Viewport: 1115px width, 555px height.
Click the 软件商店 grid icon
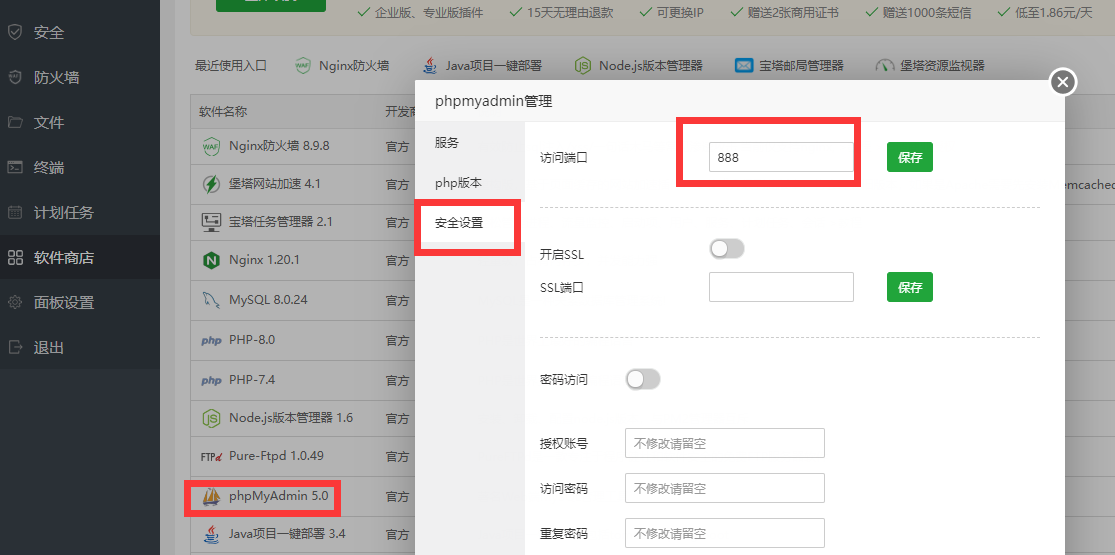[x=15, y=258]
